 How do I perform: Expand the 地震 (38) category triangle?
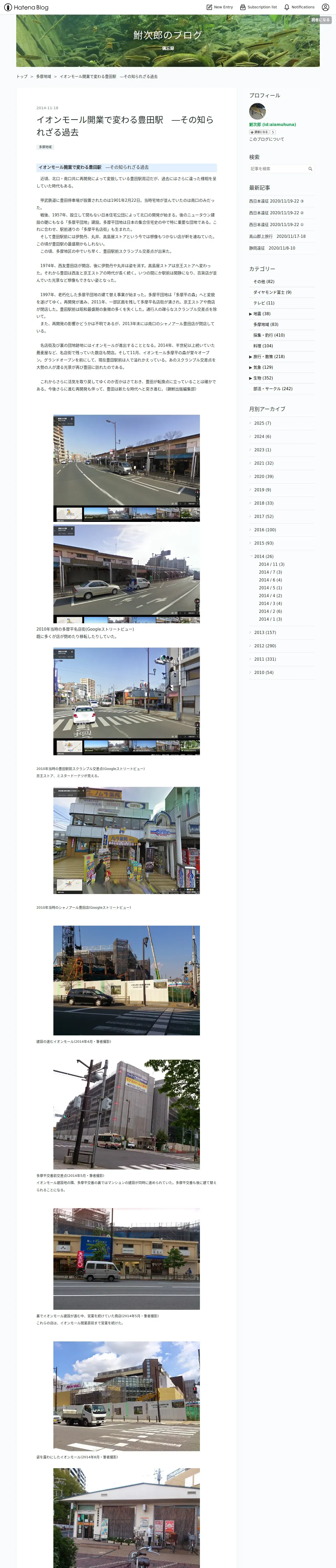click(x=251, y=314)
